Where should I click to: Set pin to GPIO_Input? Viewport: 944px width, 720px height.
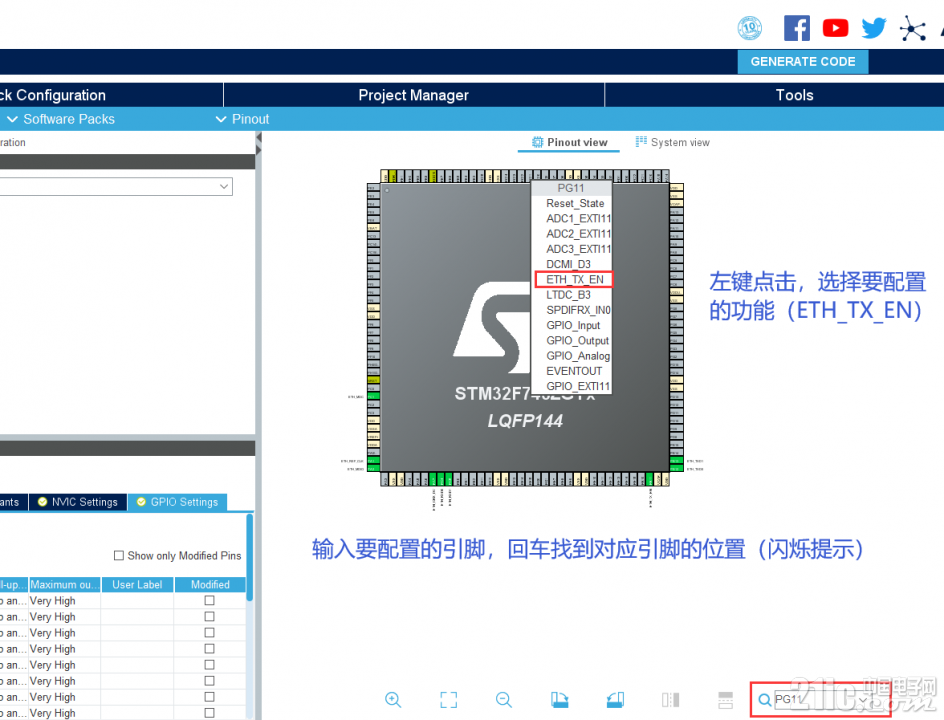(x=571, y=326)
